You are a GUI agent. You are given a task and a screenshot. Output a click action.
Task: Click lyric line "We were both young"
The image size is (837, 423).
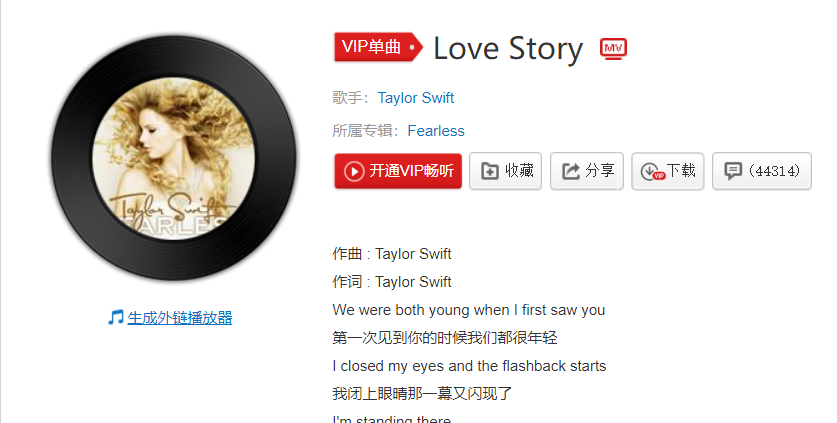pyautogui.click(x=469, y=310)
